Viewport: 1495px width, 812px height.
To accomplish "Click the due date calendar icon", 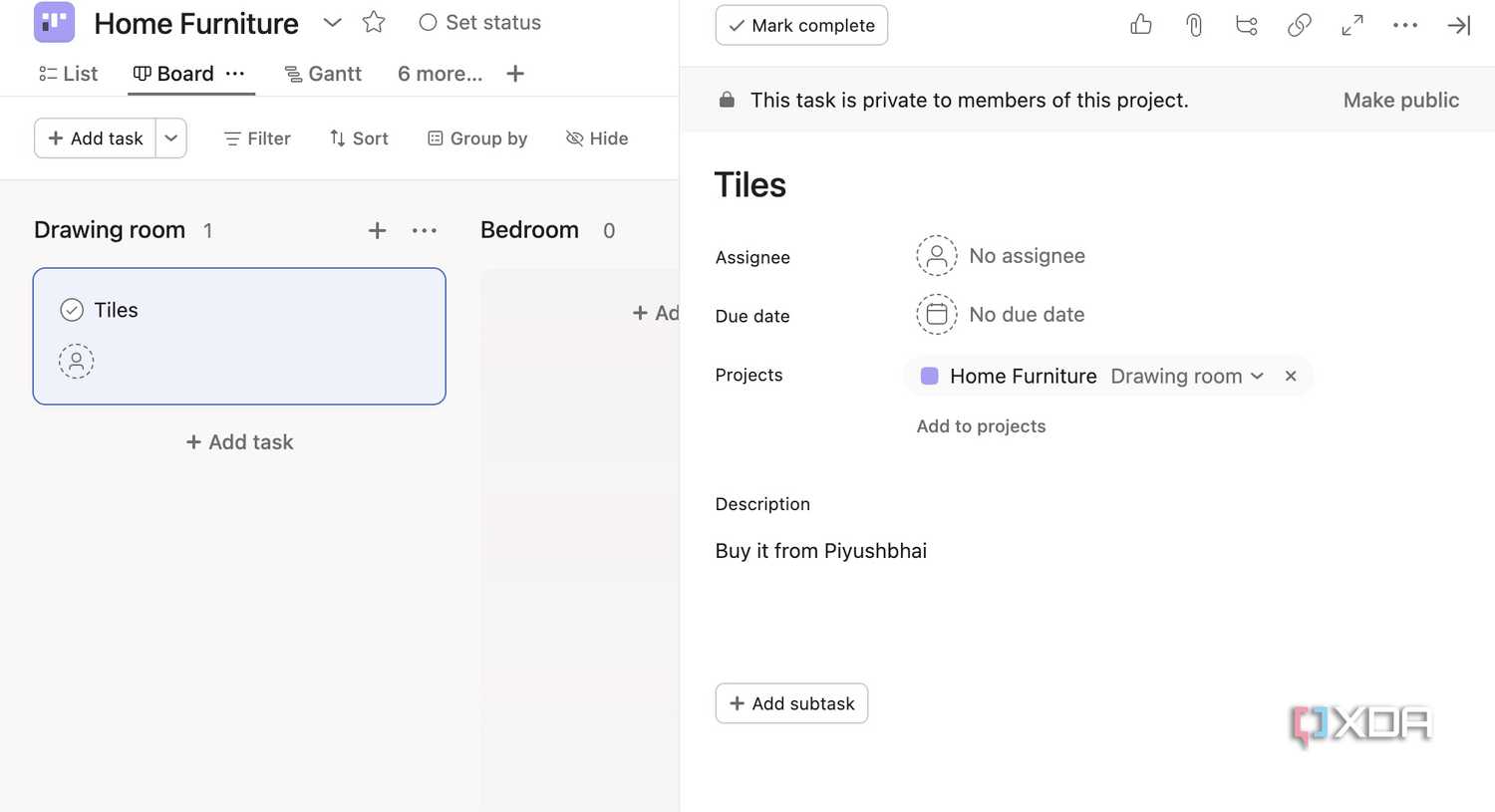I will click(937, 315).
